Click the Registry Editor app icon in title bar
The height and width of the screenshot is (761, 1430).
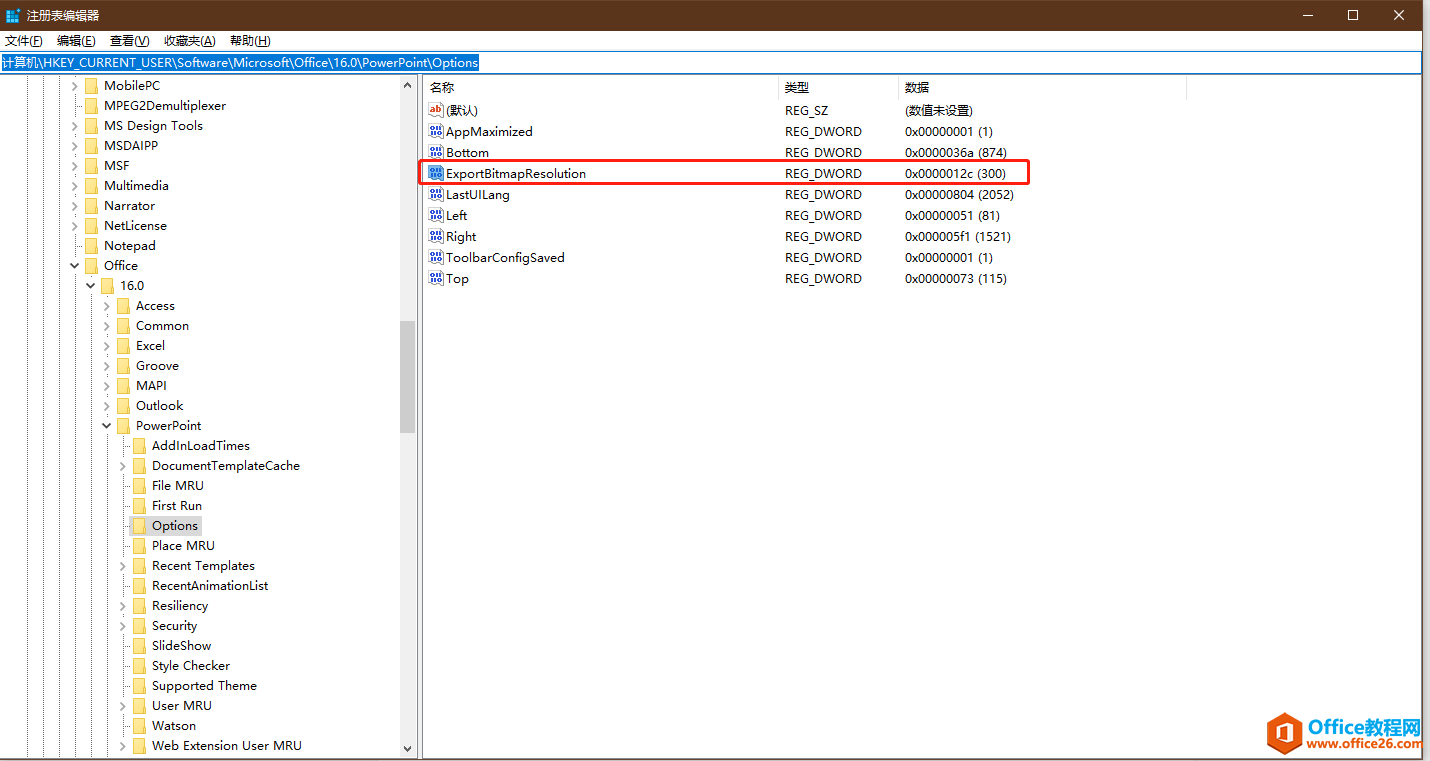click(13, 15)
